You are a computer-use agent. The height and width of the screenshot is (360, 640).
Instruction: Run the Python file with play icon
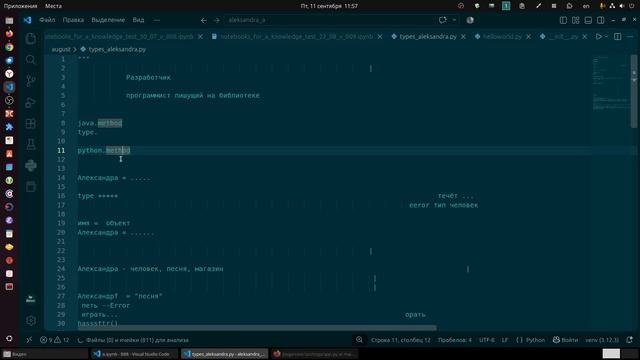[598, 37]
